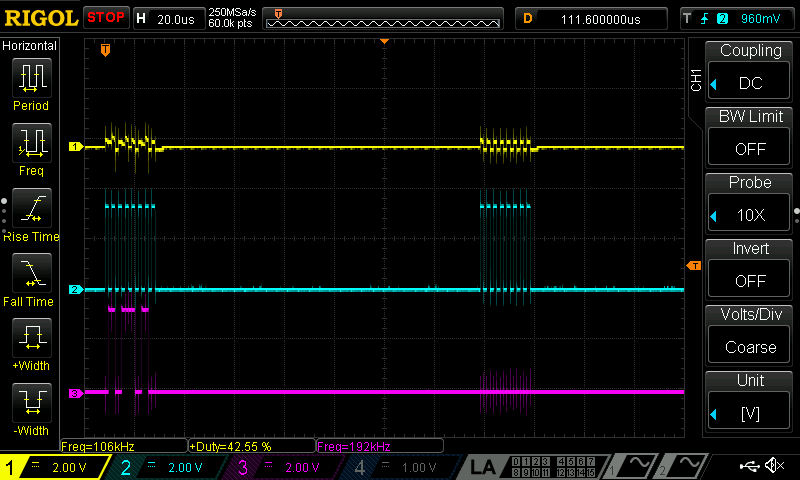
Task: Select the -Width measurement icon
Action: (32, 402)
